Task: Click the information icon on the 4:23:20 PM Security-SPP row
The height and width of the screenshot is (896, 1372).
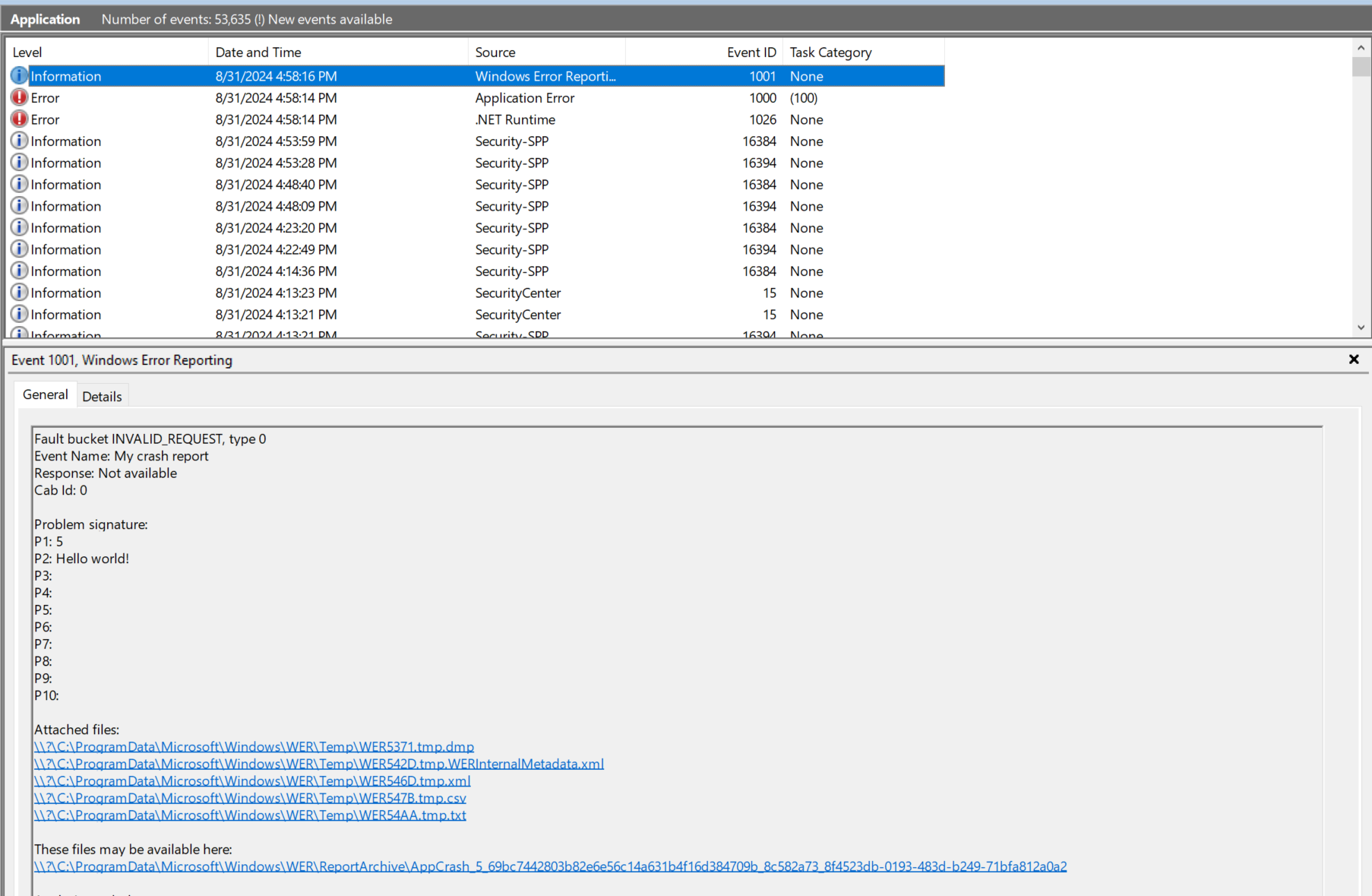Action: (x=19, y=227)
